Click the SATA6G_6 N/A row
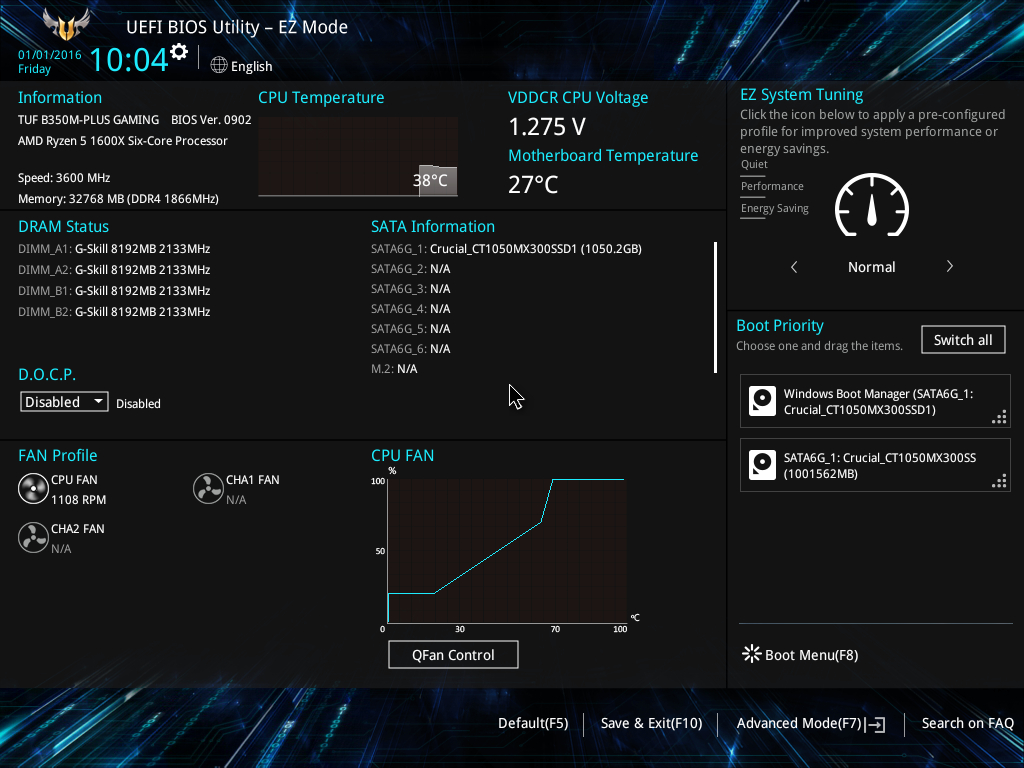The width and height of the screenshot is (1024, 768). pyautogui.click(x=411, y=349)
